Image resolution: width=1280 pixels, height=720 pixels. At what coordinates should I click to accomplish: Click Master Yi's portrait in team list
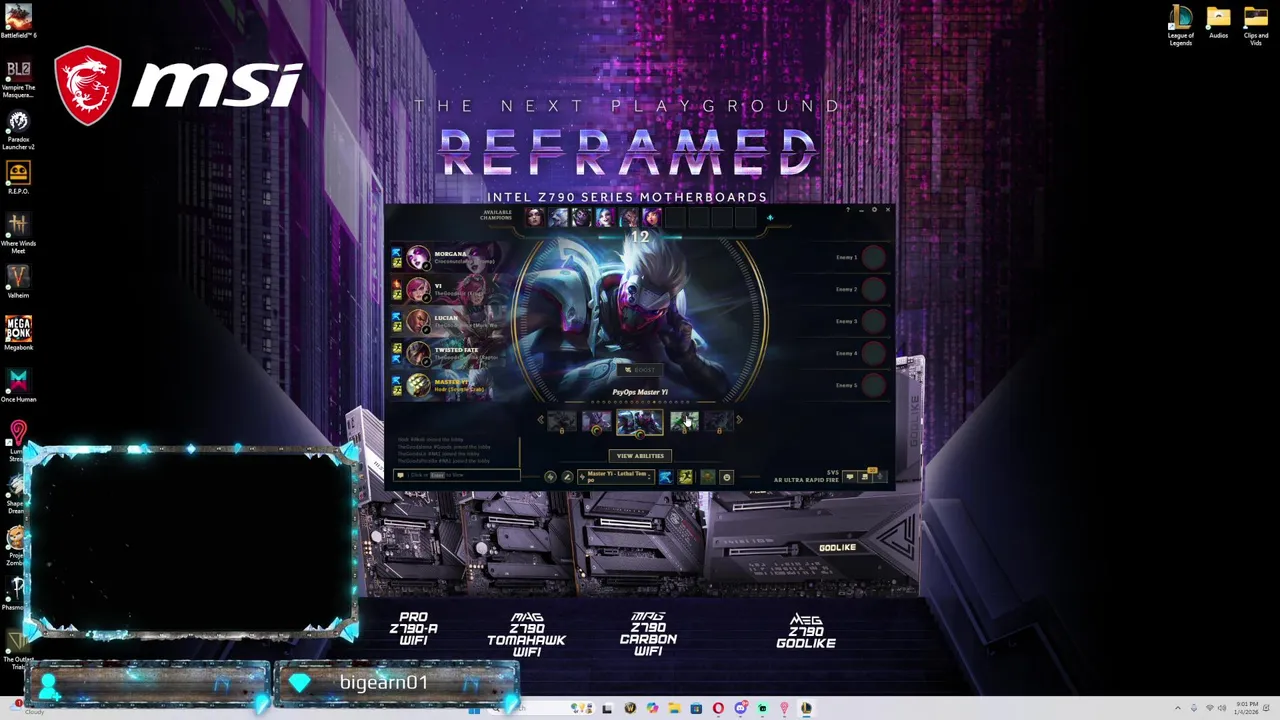click(x=418, y=385)
